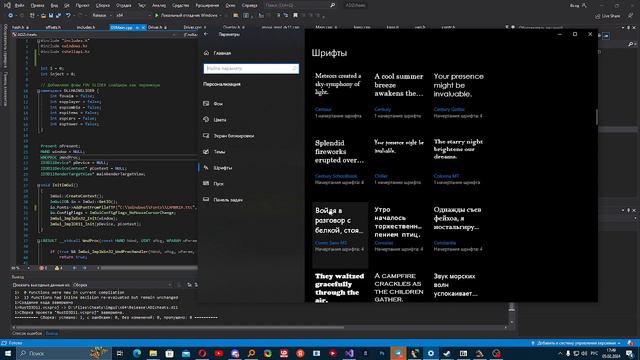Open the Справка menu in Visual Studio

coord(249,5)
